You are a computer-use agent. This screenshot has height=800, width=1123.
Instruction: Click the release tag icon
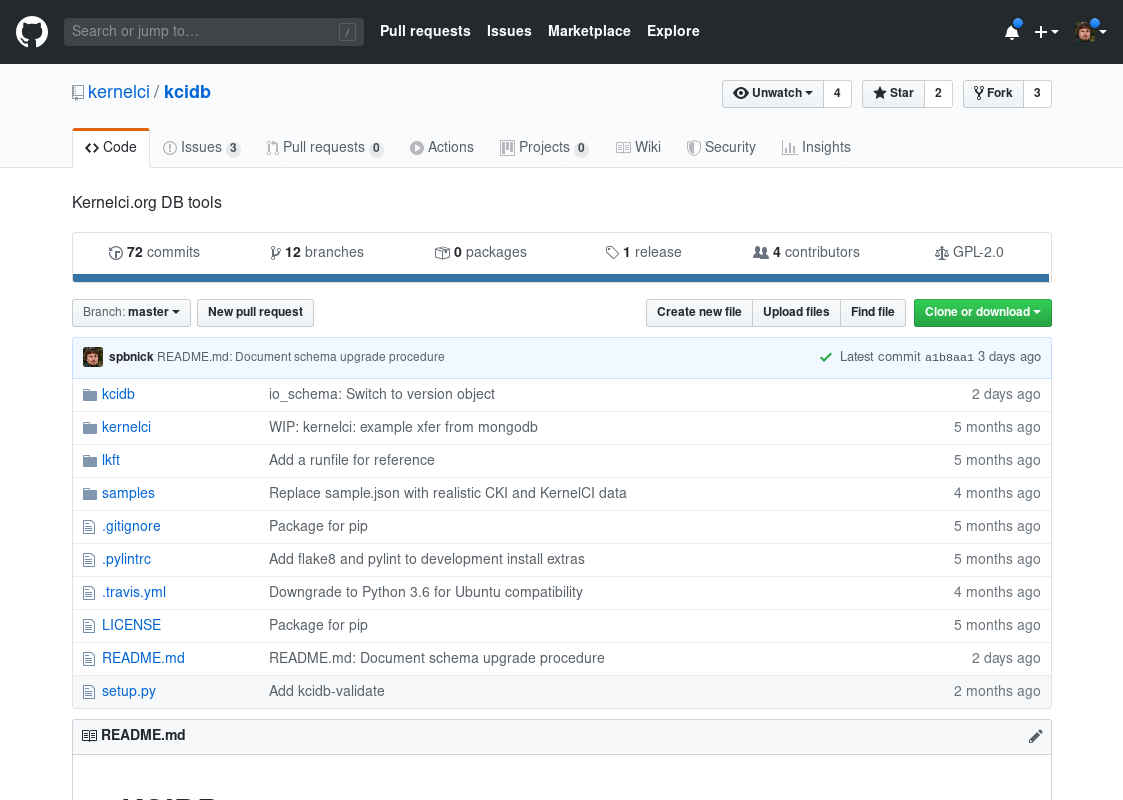612,253
